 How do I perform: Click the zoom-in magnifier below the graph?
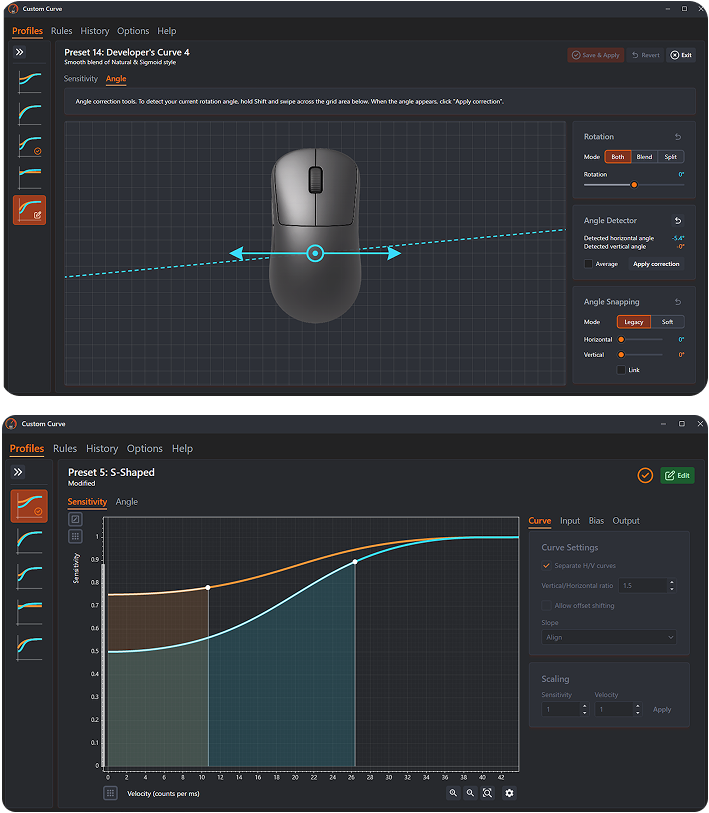[x=453, y=793]
